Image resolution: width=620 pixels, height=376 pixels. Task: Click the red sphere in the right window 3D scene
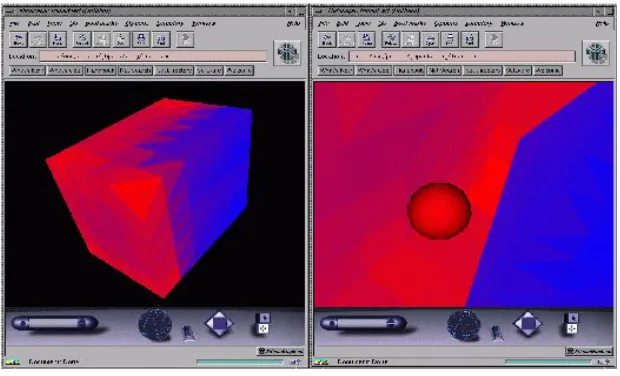tap(439, 211)
